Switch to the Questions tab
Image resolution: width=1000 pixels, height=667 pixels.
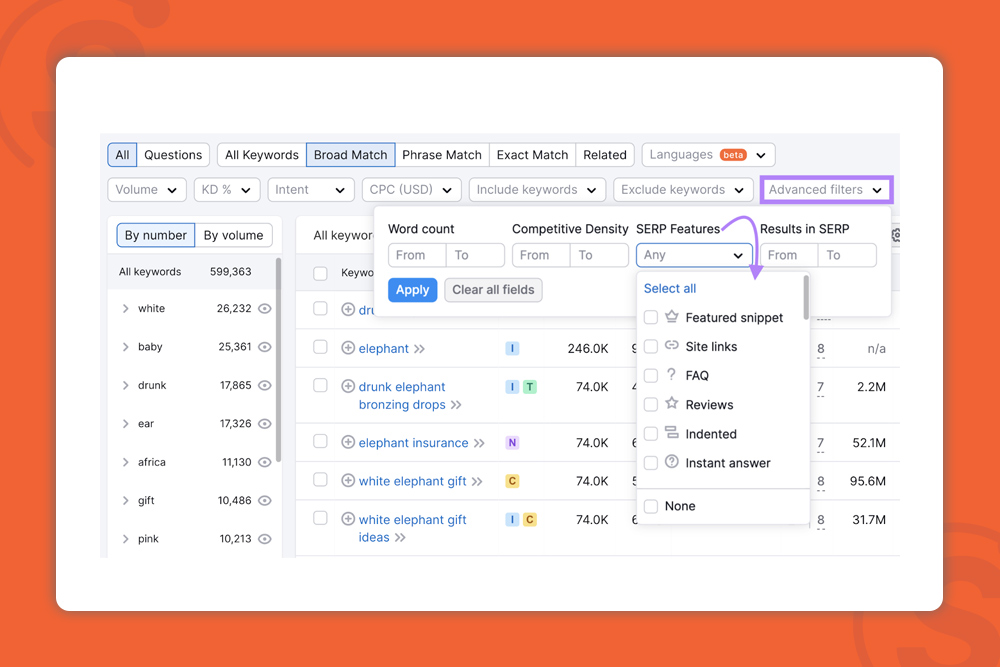[173, 155]
